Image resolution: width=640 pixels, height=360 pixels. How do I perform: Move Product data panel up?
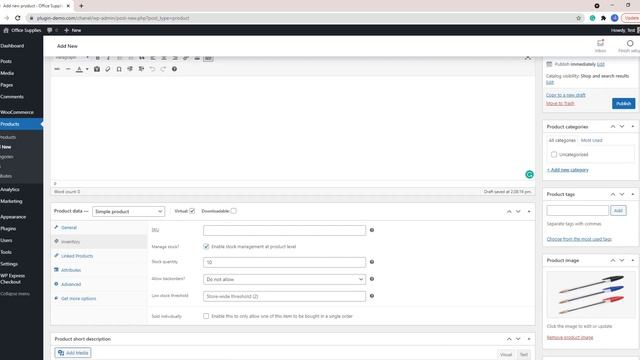click(x=509, y=211)
